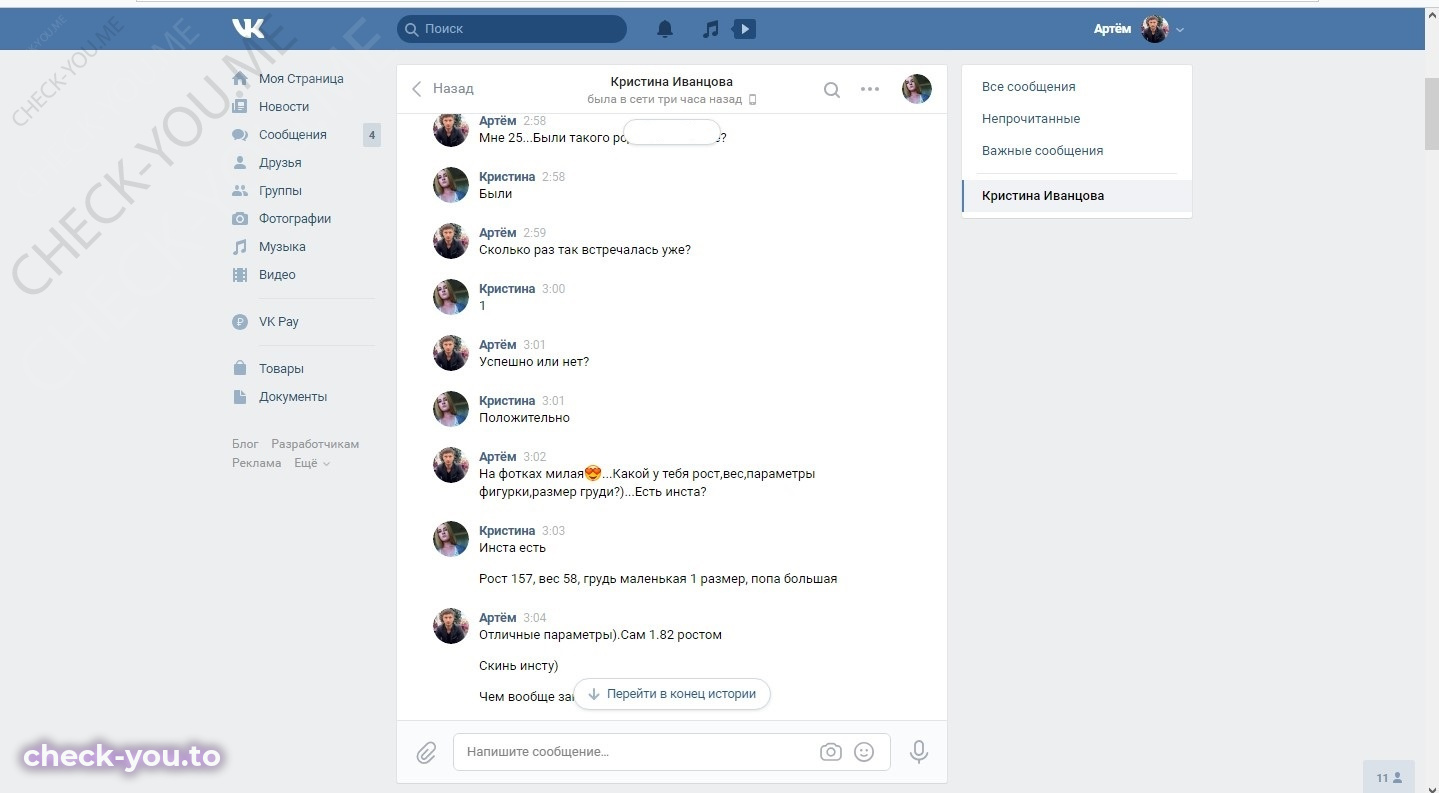Open emoji picker smiley icon

tap(864, 752)
